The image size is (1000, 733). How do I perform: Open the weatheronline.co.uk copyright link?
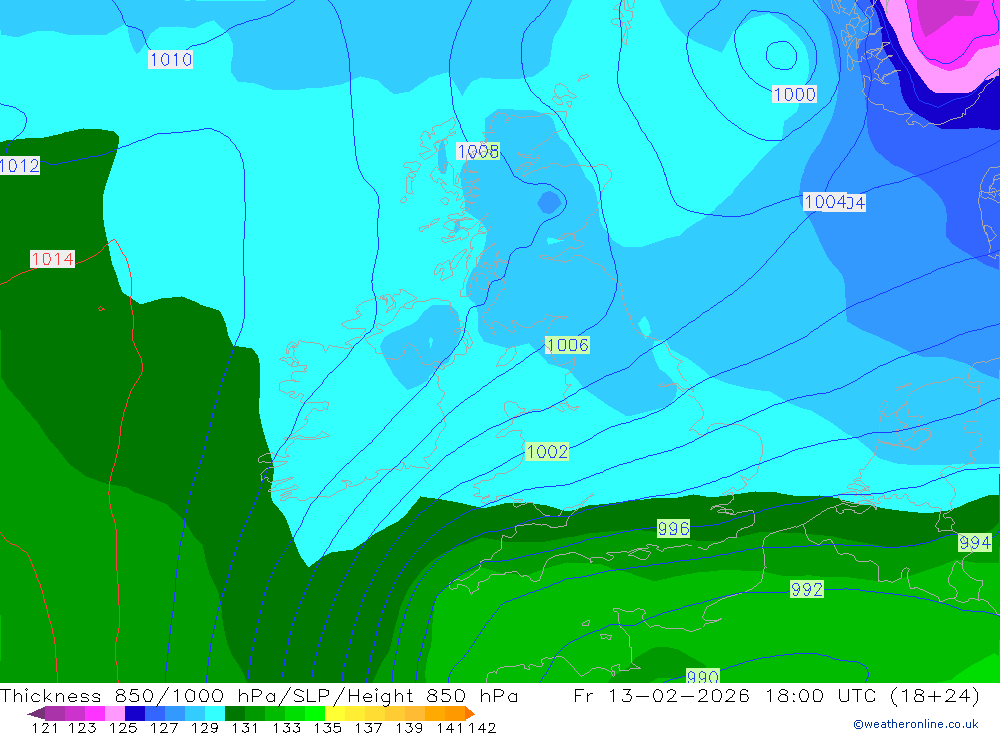tap(916, 724)
